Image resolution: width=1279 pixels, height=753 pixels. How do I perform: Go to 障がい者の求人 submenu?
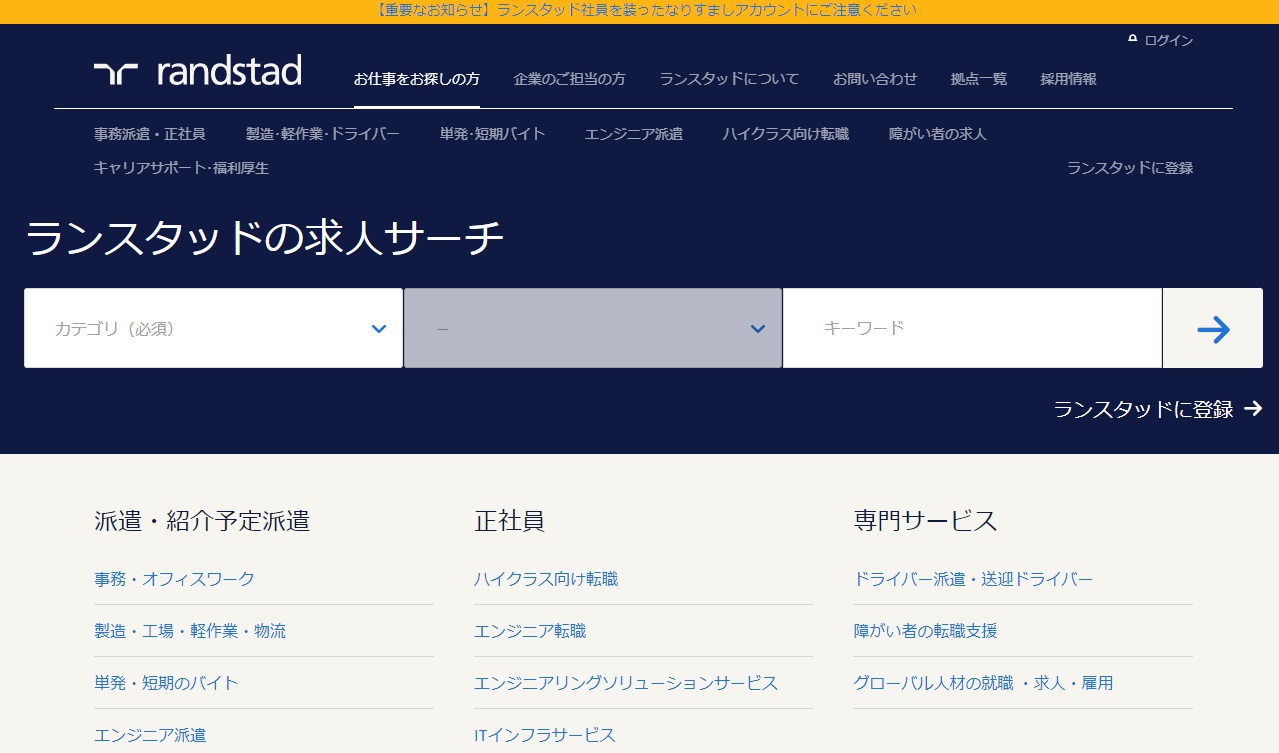[x=938, y=134]
